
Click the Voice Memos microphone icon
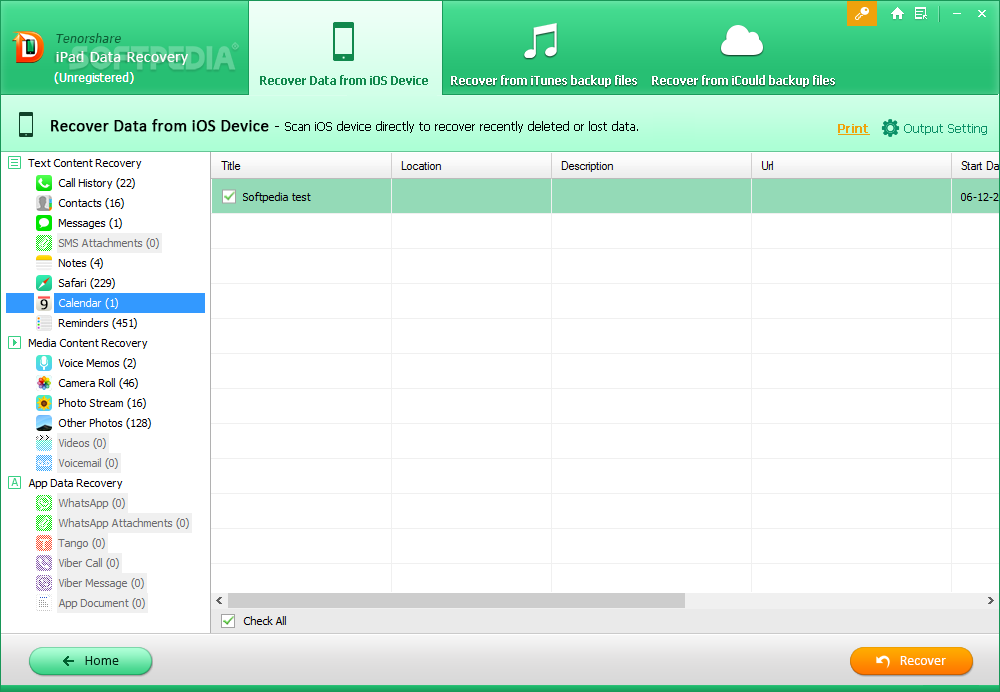(x=44, y=363)
